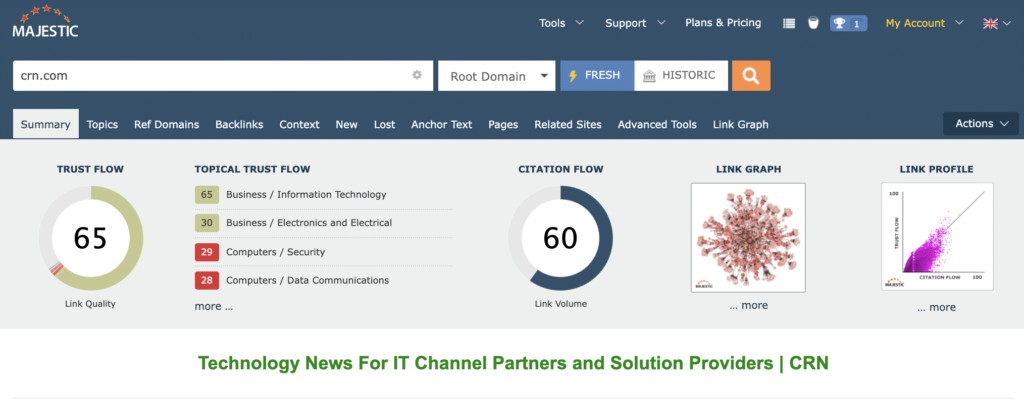Open the language chevron dropdown
The height and width of the screenshot is (404, 1024).
1008,23
